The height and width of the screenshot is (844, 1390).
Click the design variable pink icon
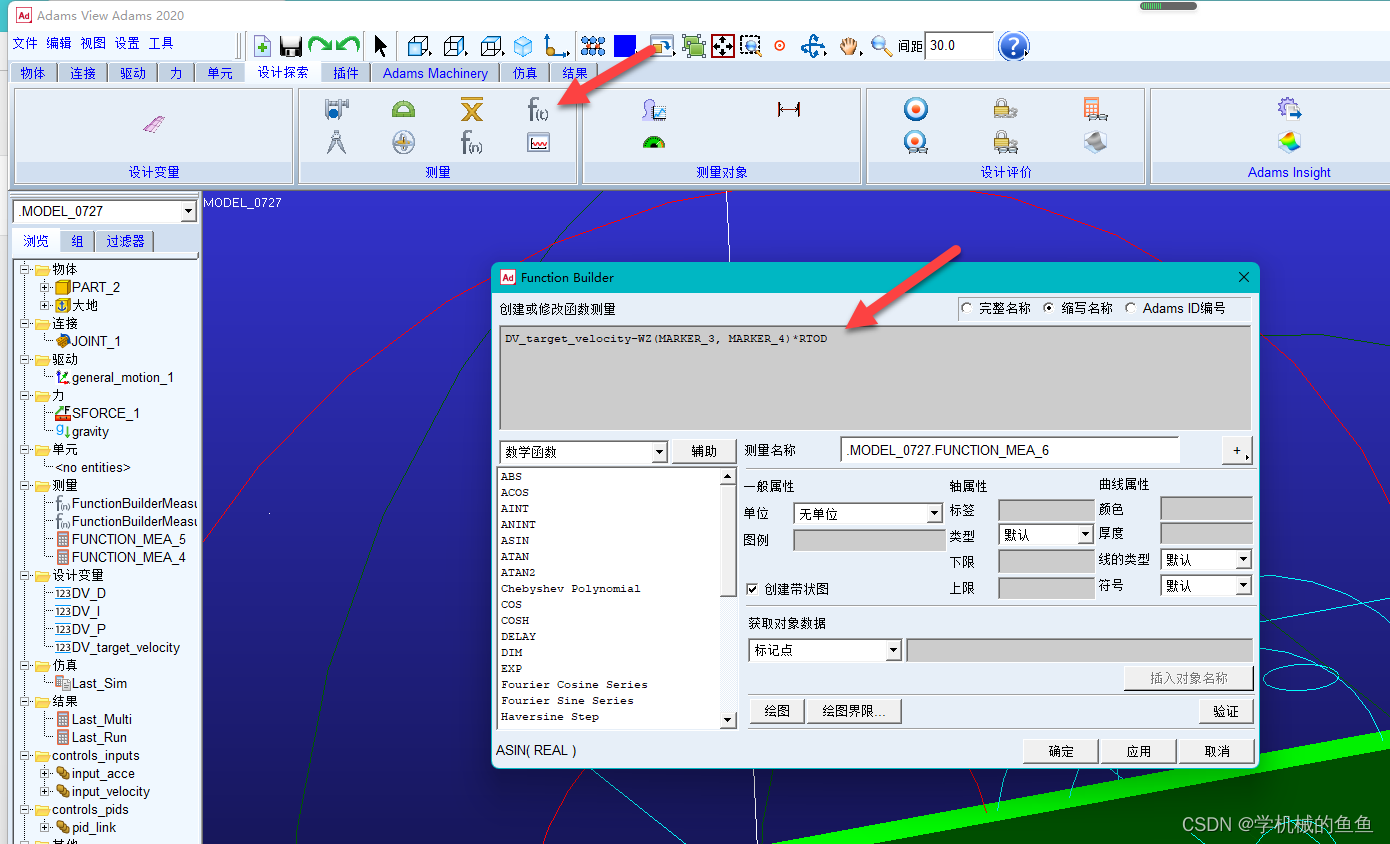154,124
